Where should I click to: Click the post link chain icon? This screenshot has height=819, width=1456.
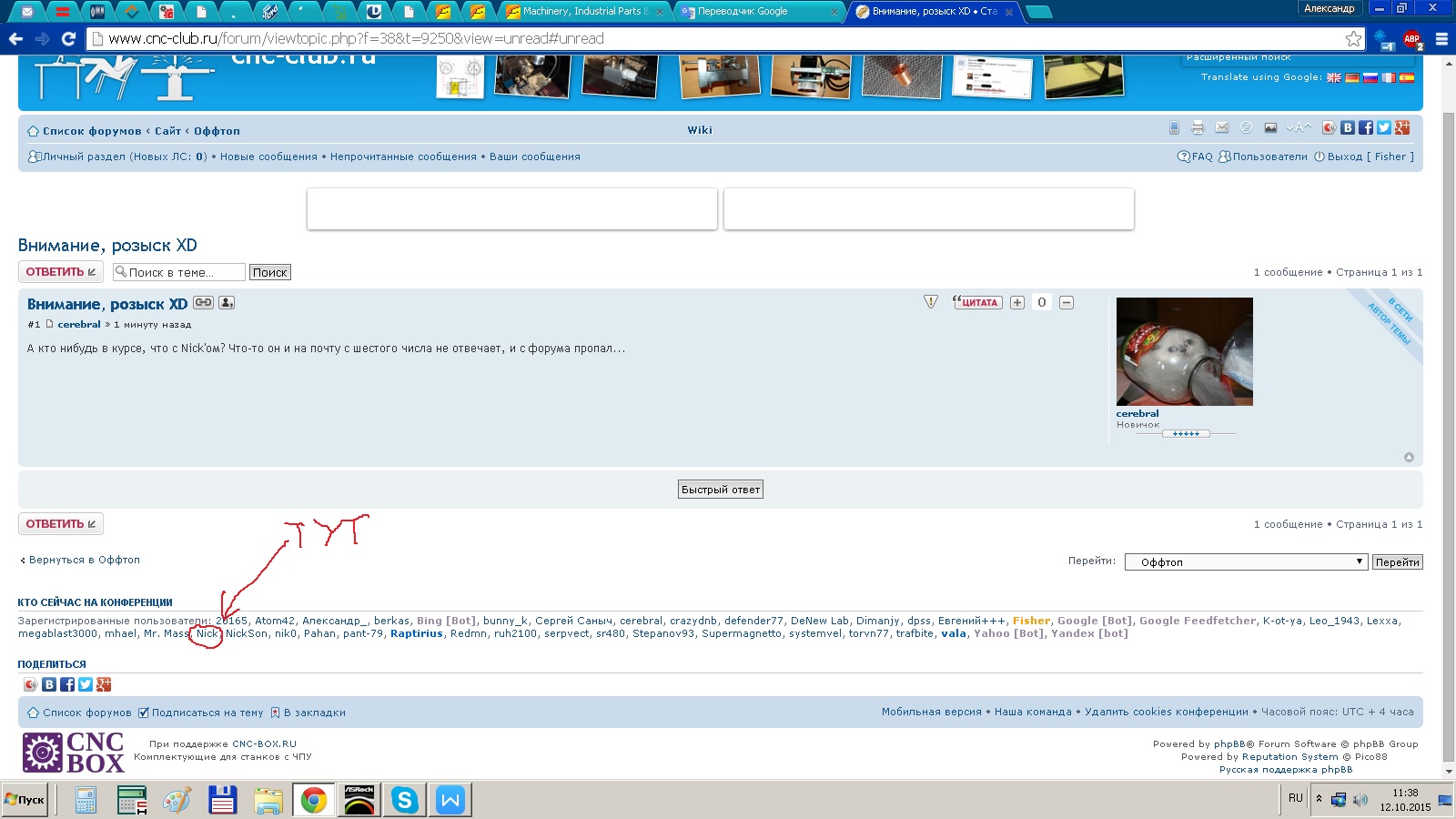click(x=203, y=303)
